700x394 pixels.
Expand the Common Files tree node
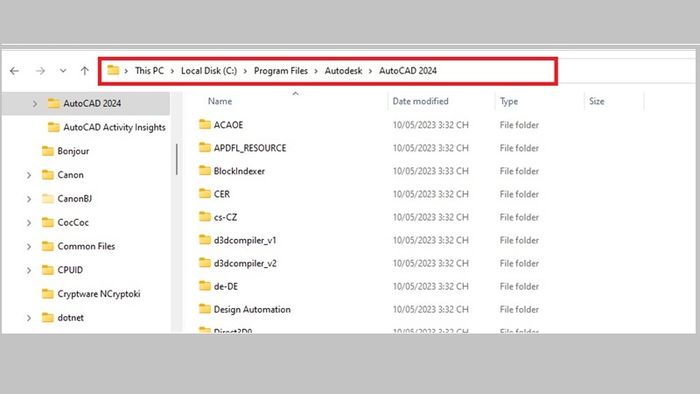tap(29, 246)
